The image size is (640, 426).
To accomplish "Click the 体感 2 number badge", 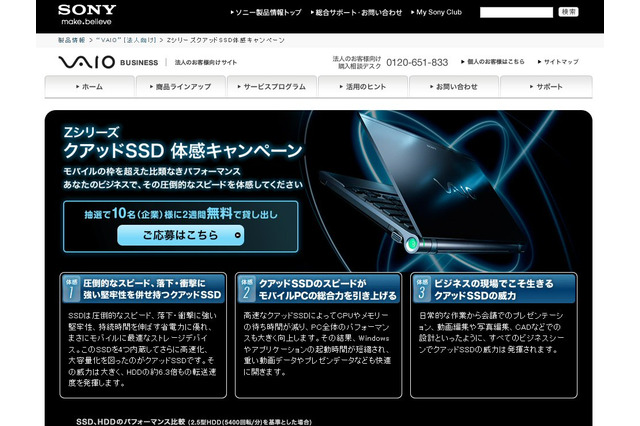I will pos(247,289).
